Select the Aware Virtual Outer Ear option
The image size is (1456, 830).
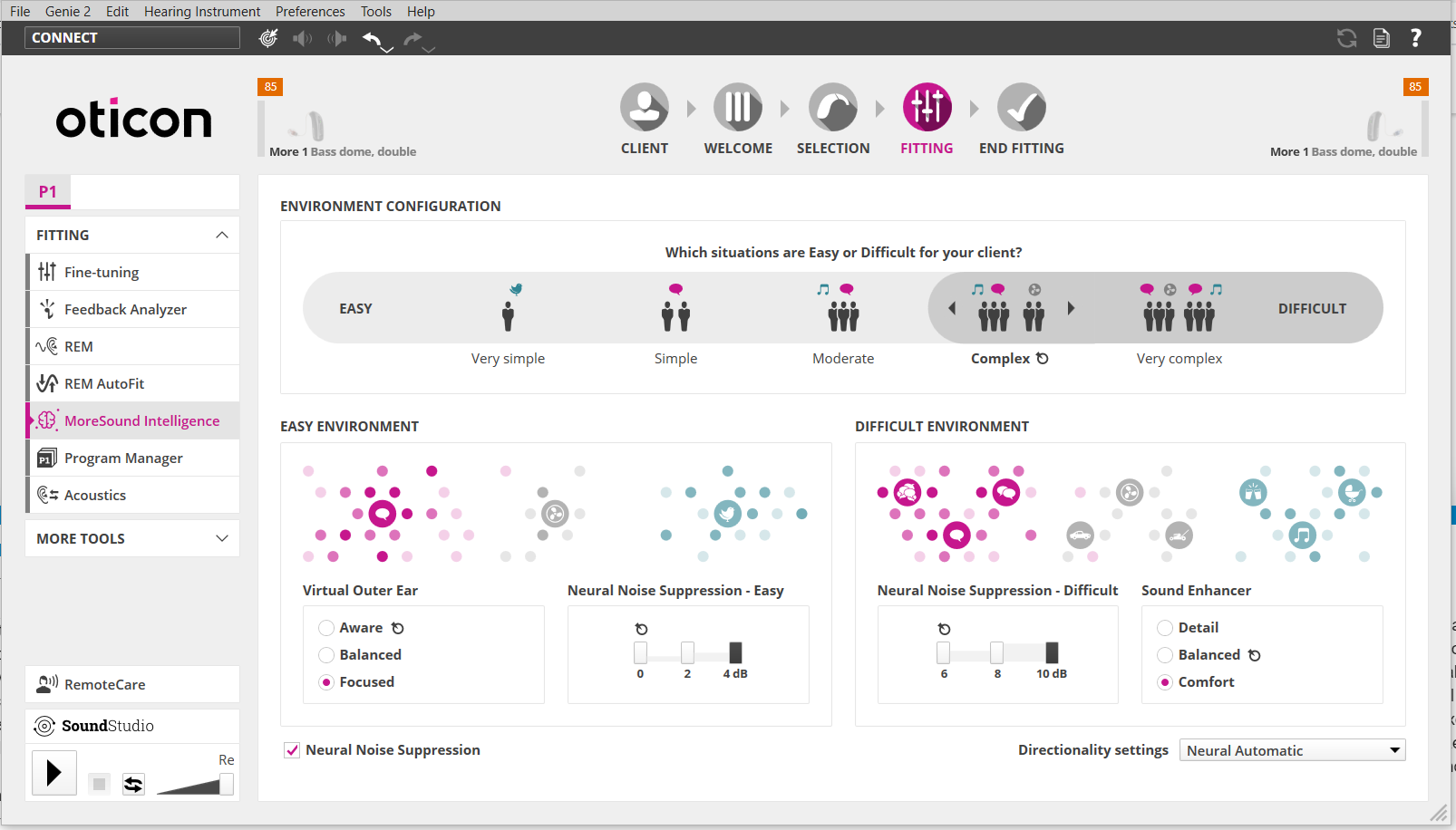click(x=326, y=628)
